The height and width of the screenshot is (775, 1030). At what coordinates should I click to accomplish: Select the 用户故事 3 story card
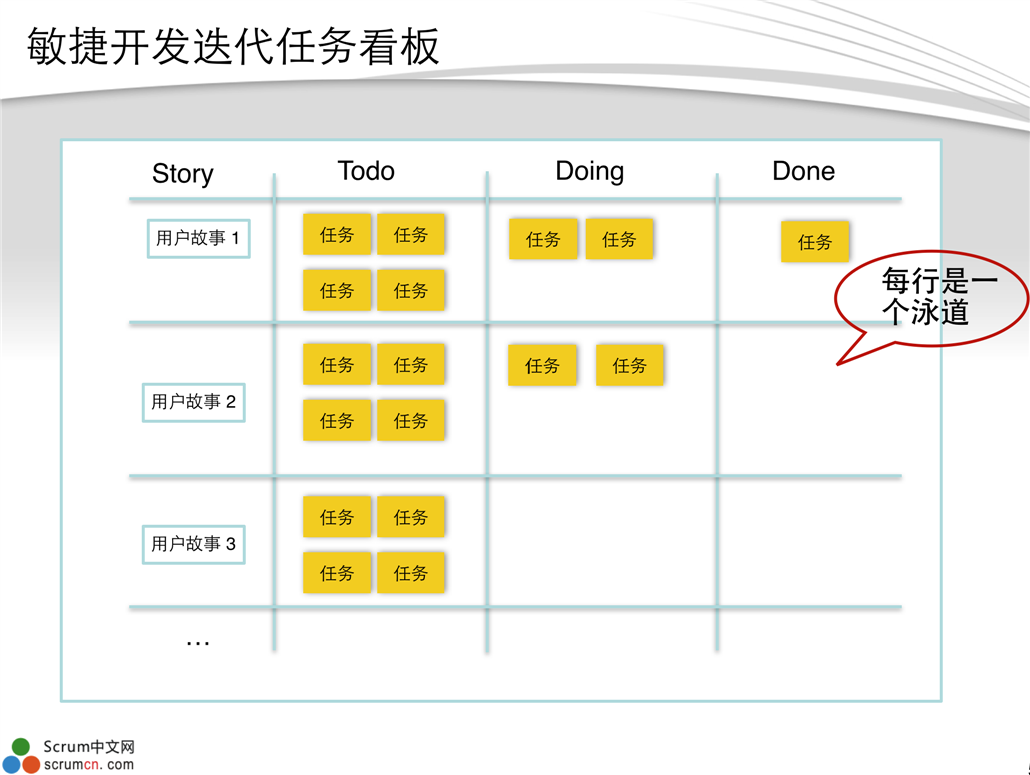pyautogui.click(x=193, y=544)
